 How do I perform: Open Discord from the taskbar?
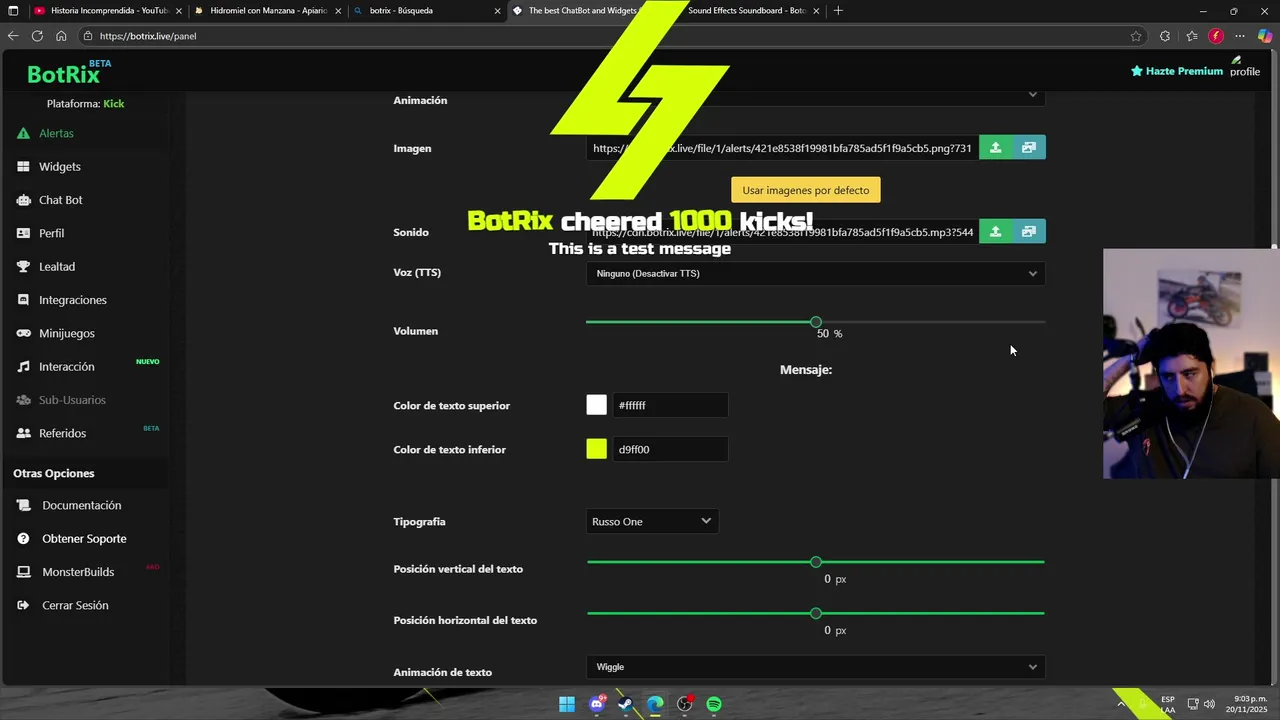(597, 704)
